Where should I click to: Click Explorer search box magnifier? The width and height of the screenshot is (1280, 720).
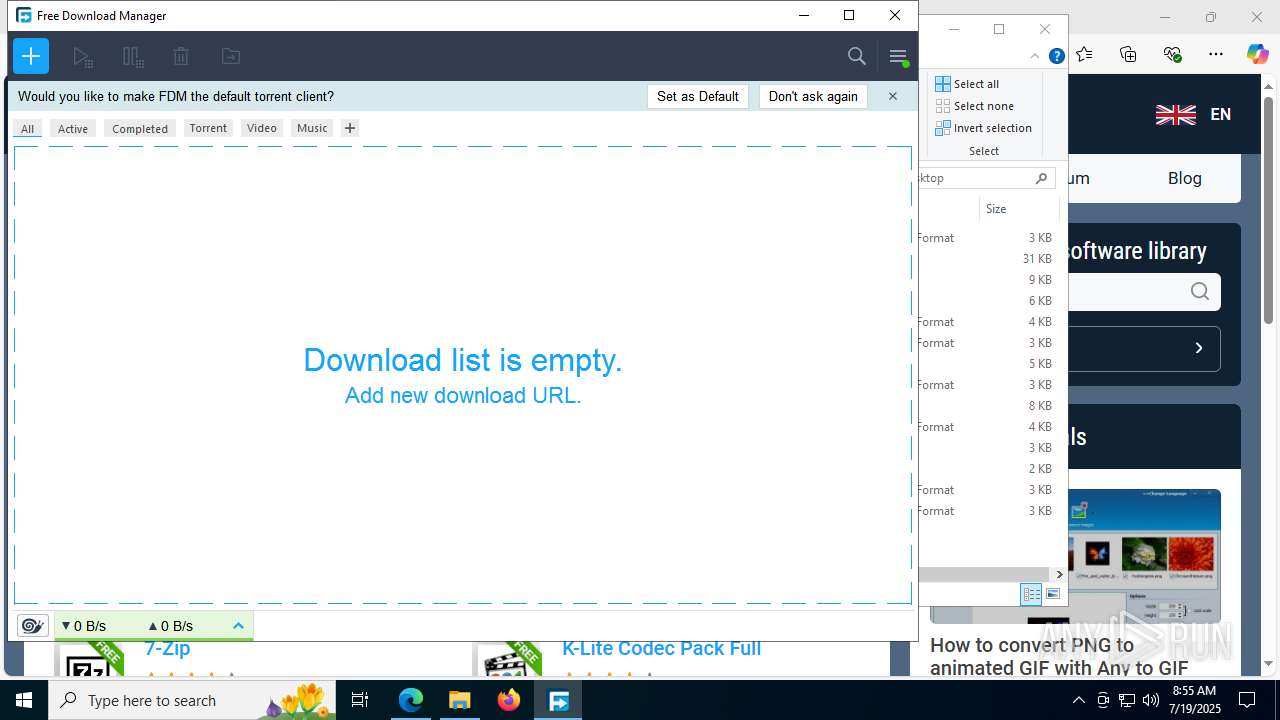[x=1041, y=178]
